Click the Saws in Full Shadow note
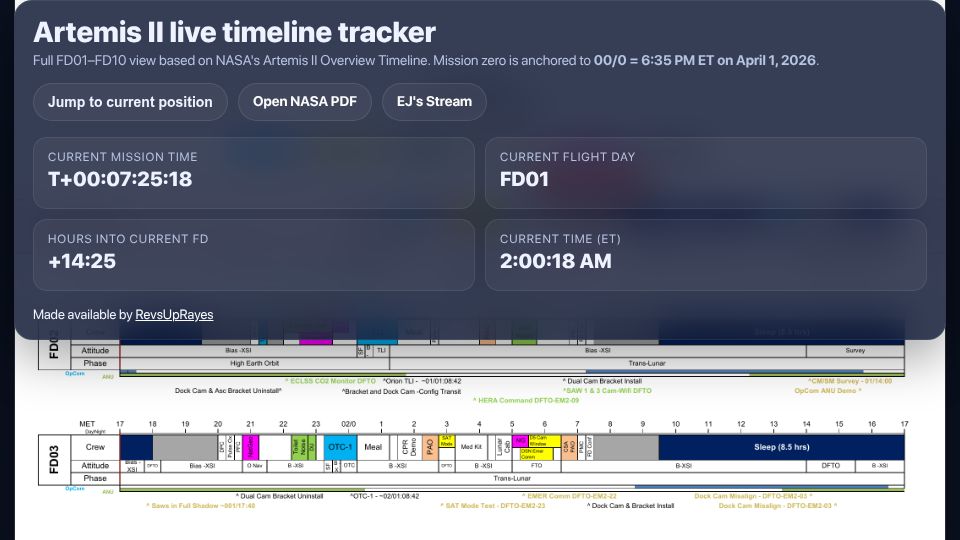 tap(201, 506)
